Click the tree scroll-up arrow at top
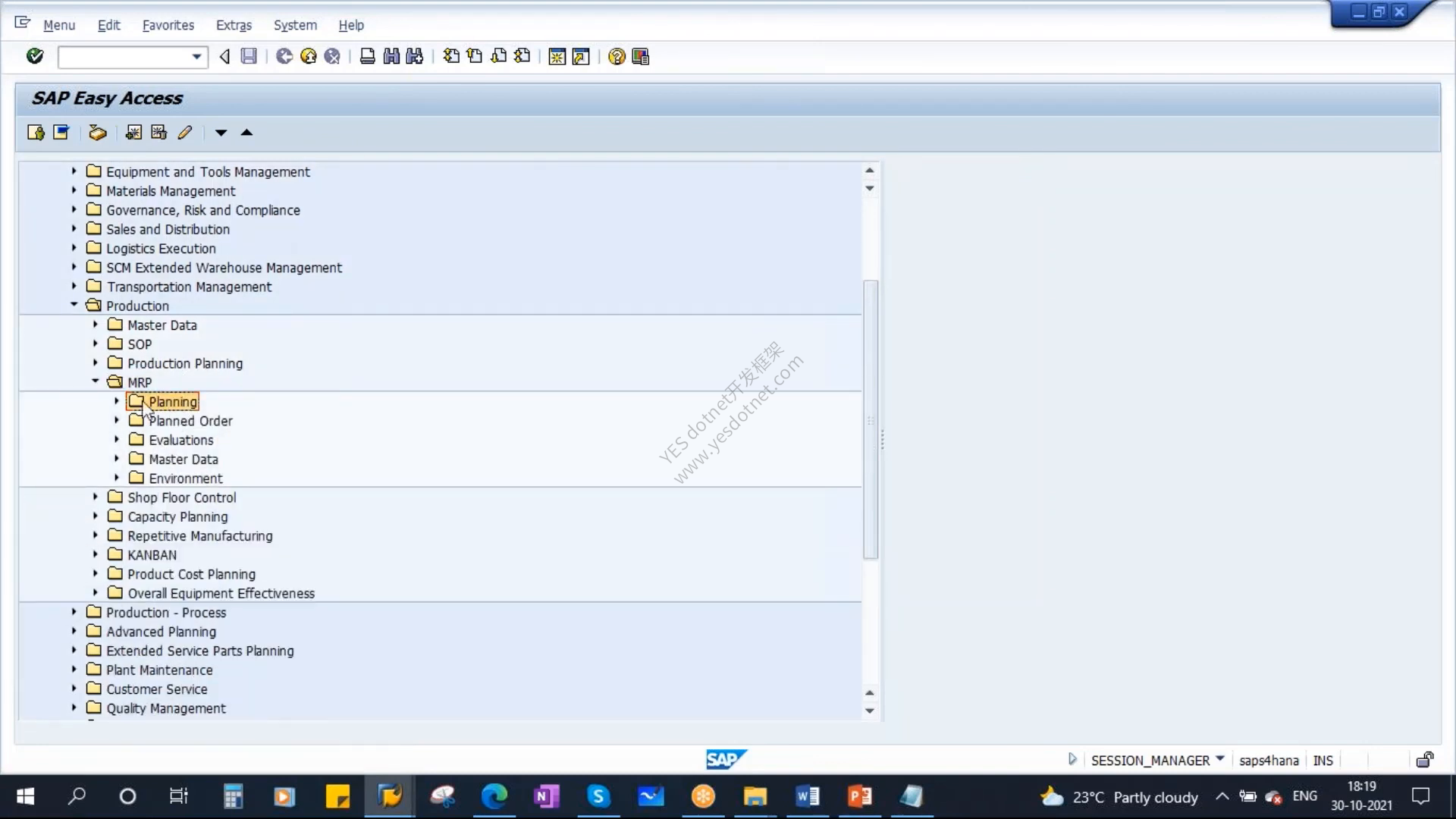The width and height of the screenshot is (1456, 819). (x=870, y=170)
